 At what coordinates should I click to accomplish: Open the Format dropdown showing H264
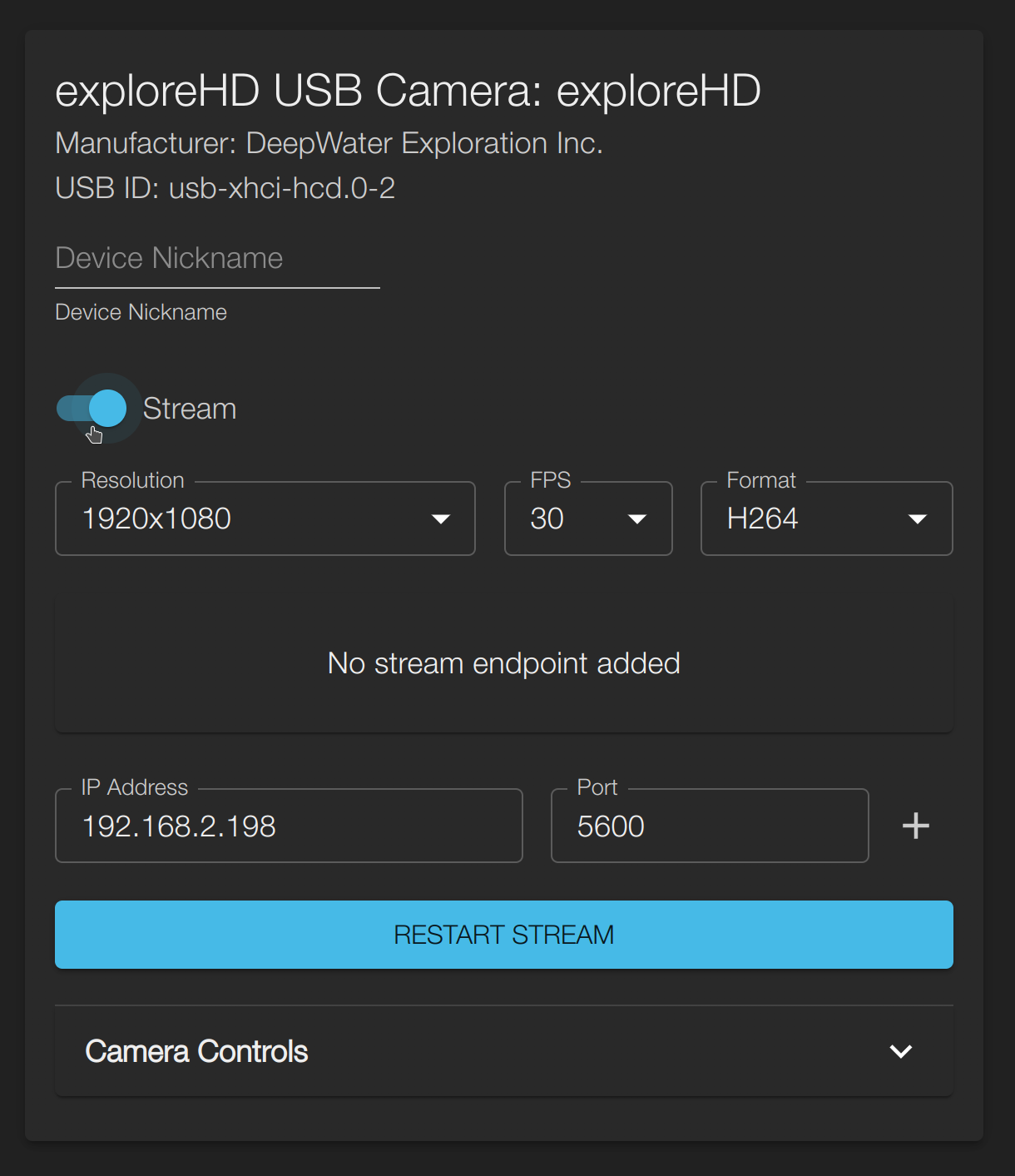[x=826, y=519]
